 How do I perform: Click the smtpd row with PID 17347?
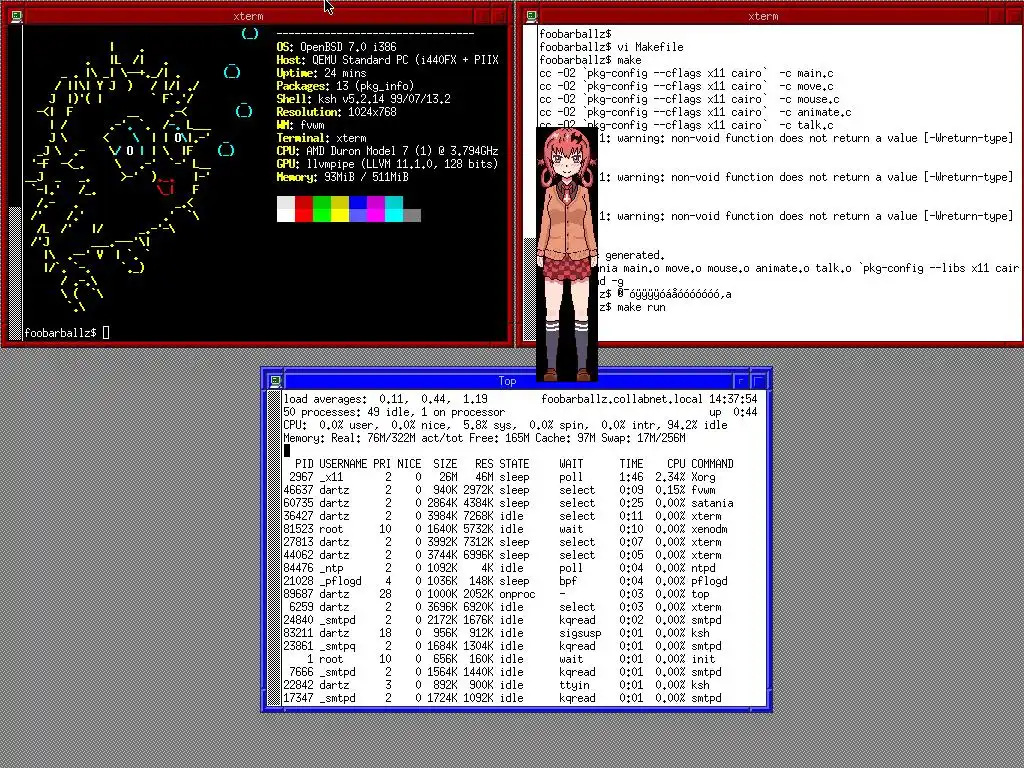[x=509, y=698]
